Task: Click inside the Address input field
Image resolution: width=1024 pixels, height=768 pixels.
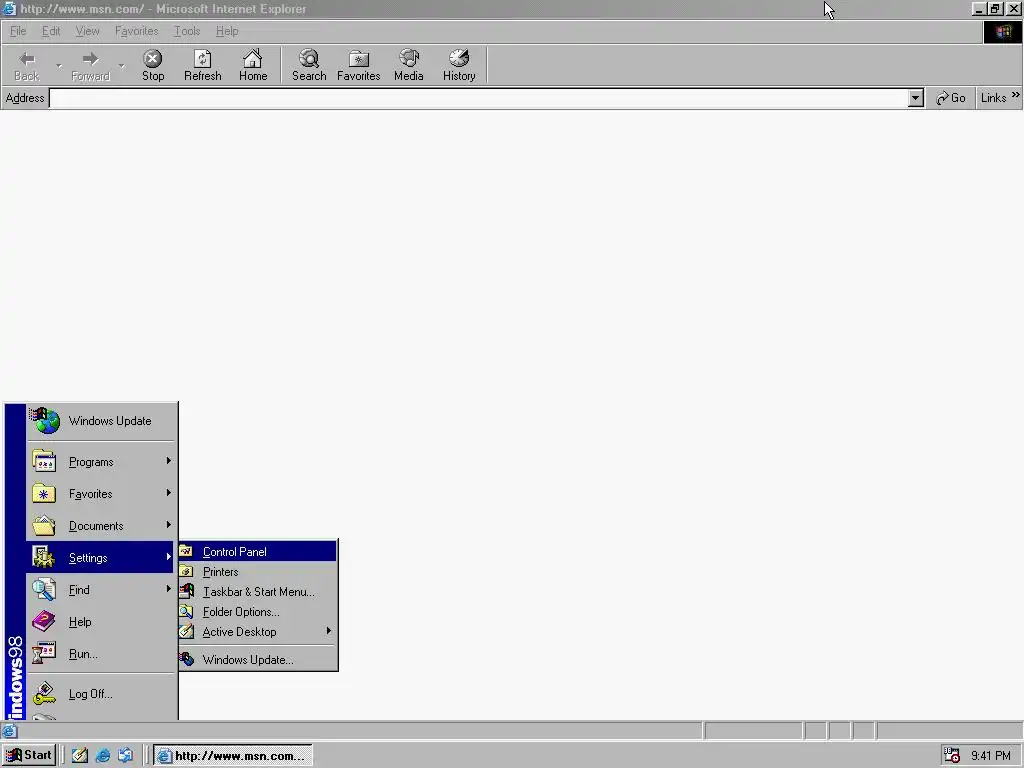Action: (479, 99)
